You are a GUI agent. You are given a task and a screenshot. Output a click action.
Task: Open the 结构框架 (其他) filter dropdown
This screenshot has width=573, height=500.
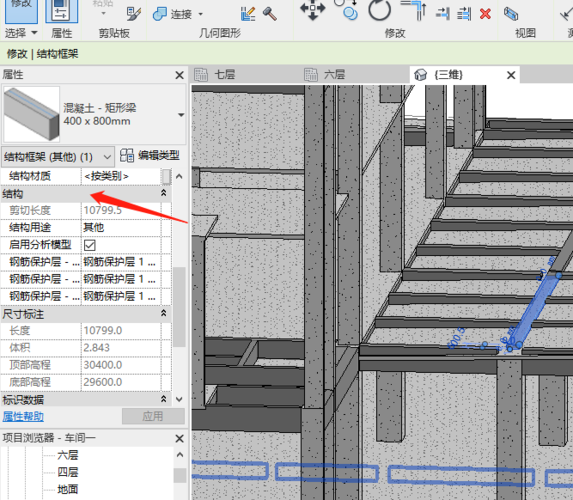pos(58,157)
